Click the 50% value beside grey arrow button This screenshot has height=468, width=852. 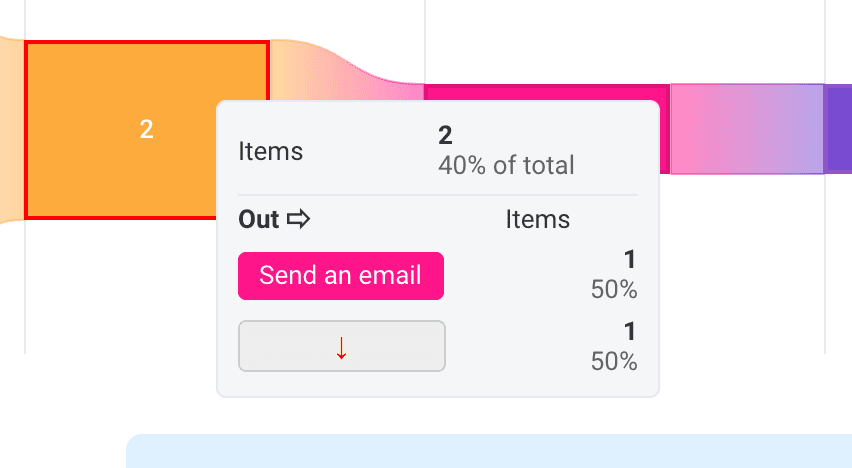click(x=614, y=361)
